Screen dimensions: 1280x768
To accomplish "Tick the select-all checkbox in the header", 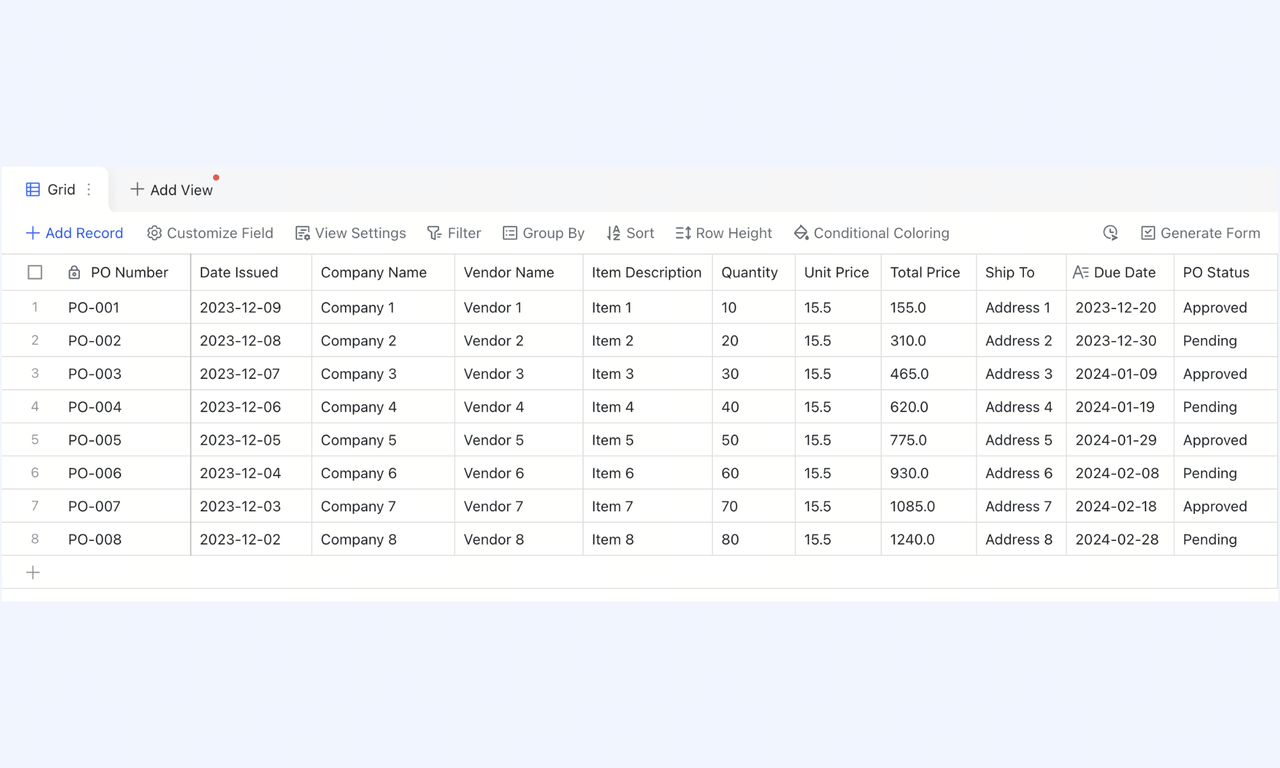I will pos(35,272).
